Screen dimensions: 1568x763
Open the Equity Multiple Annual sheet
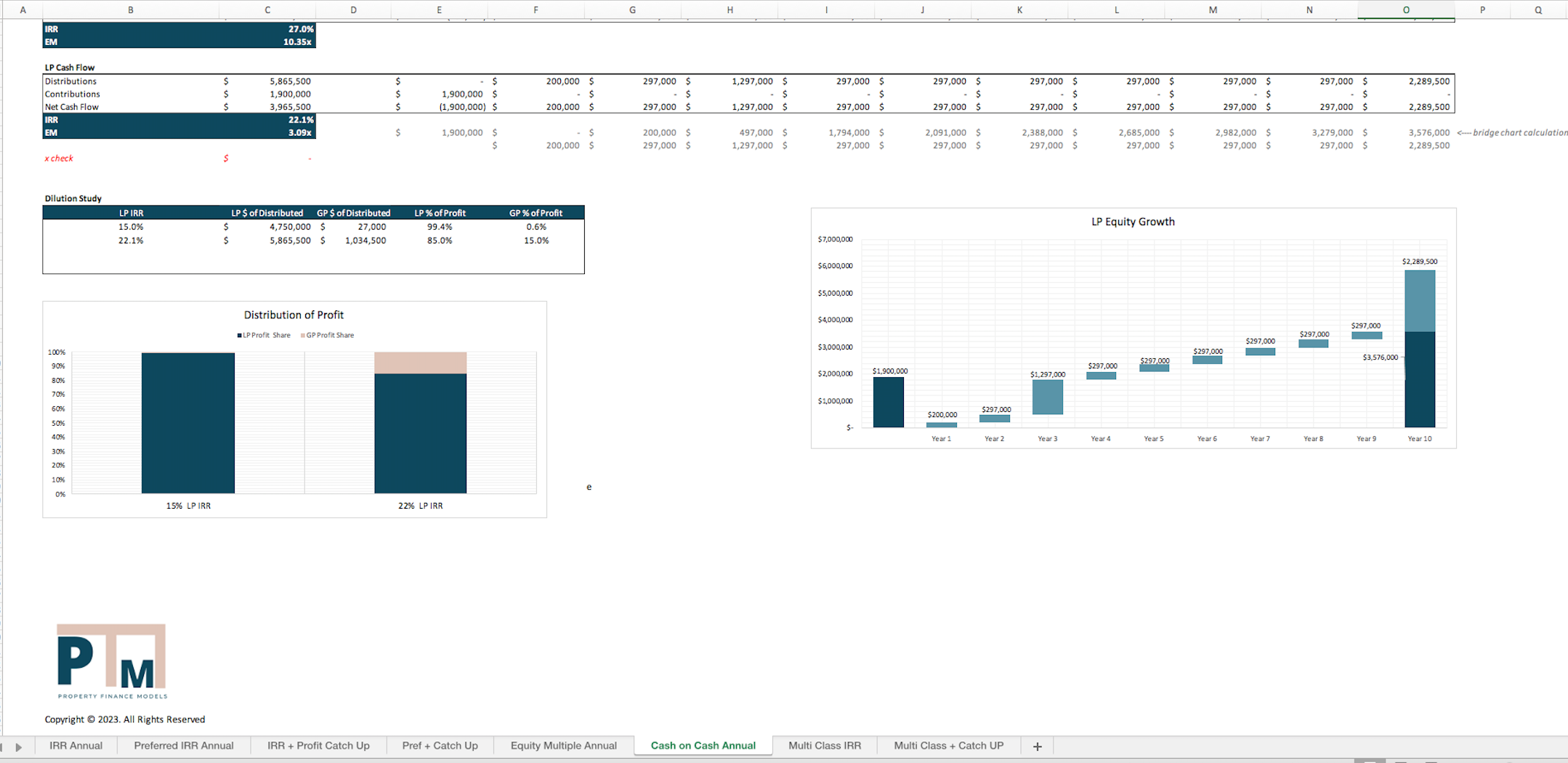coord(564,746)
